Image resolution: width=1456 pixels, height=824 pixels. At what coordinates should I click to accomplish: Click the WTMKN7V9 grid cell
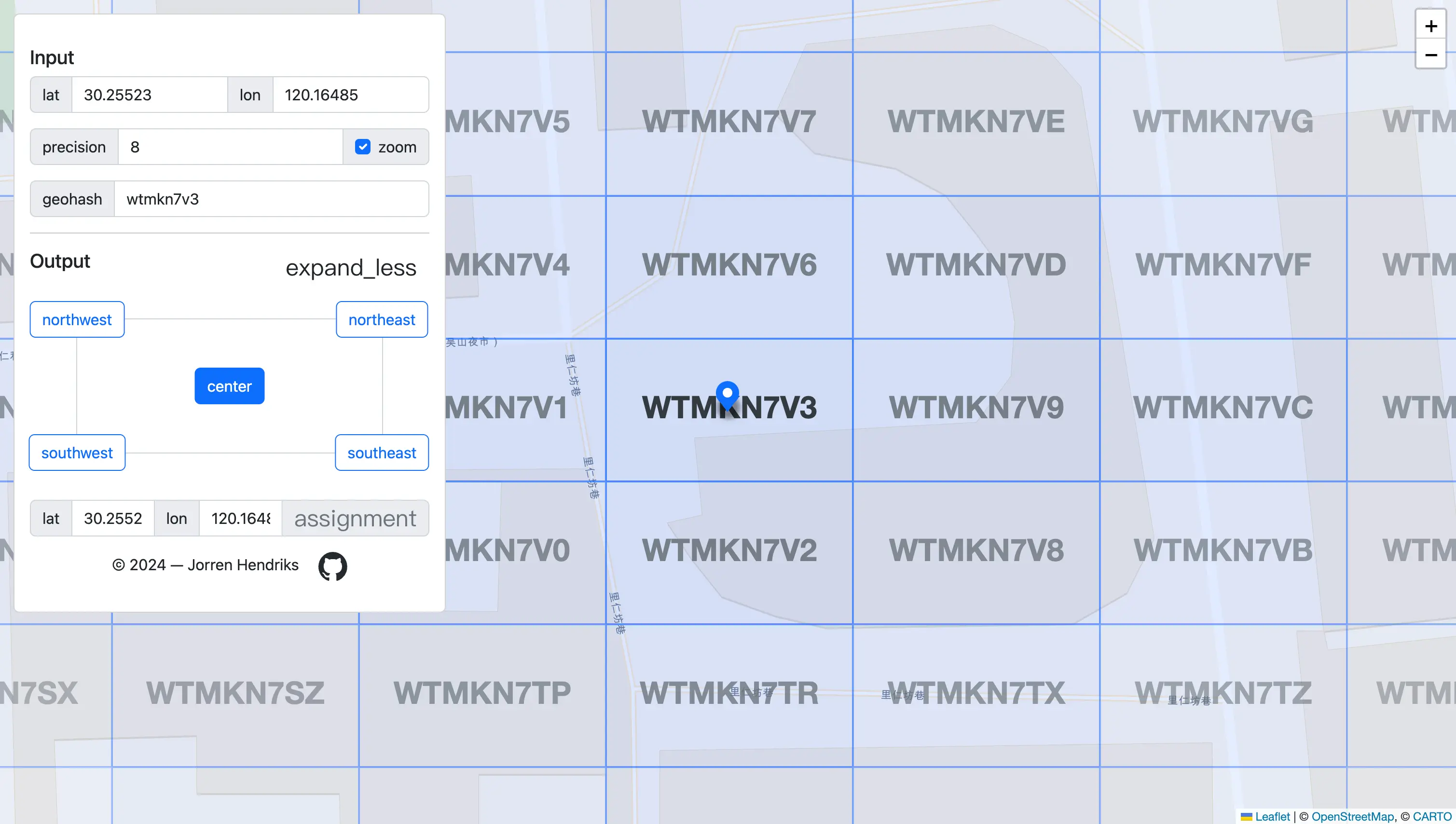976,410
